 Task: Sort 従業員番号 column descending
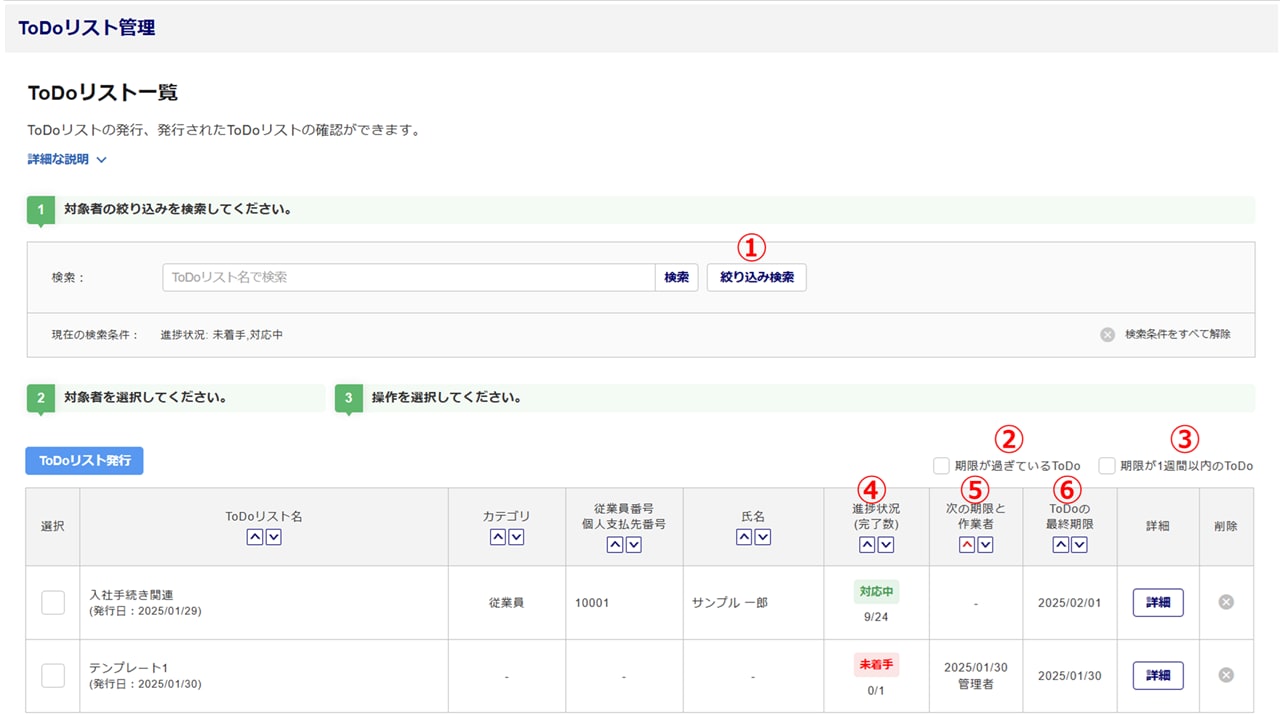(633, 545)
